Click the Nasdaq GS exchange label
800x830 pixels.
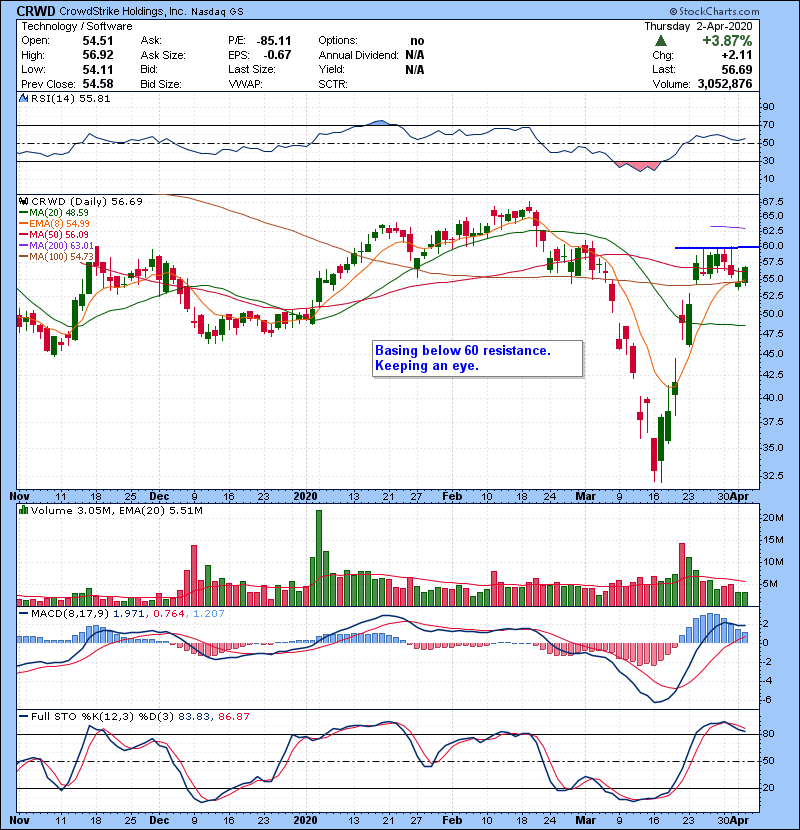[217, 12]
